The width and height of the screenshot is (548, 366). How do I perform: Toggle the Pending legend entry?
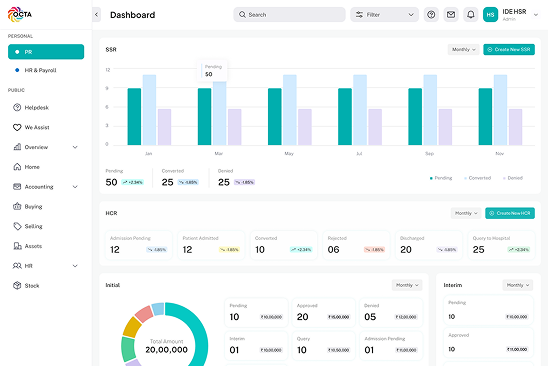coord(441,178)
